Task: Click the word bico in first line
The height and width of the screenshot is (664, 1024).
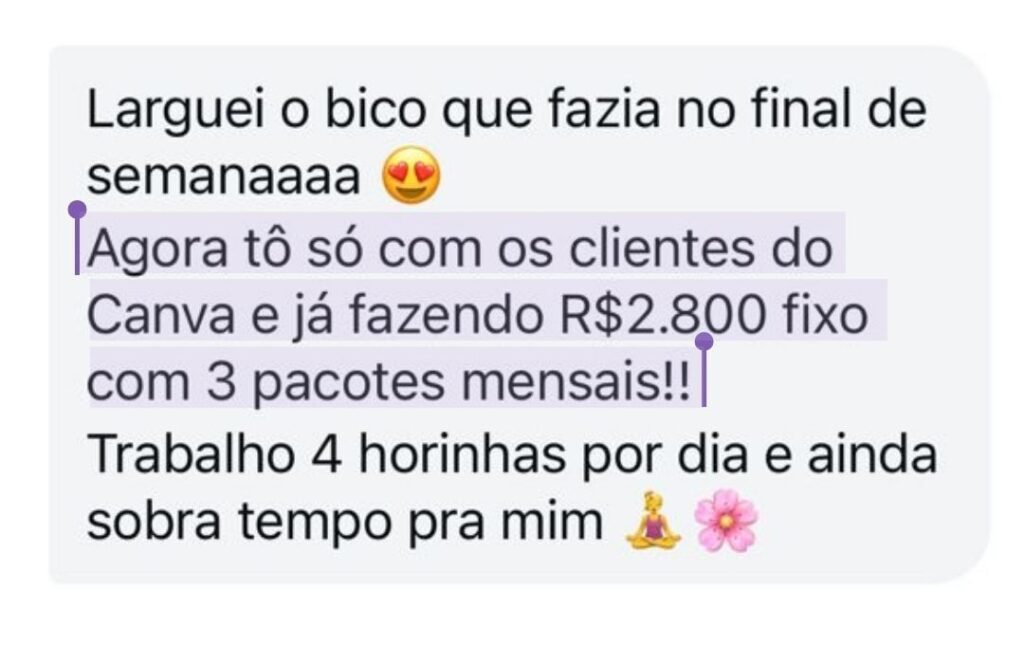Action: pos(376,109)
